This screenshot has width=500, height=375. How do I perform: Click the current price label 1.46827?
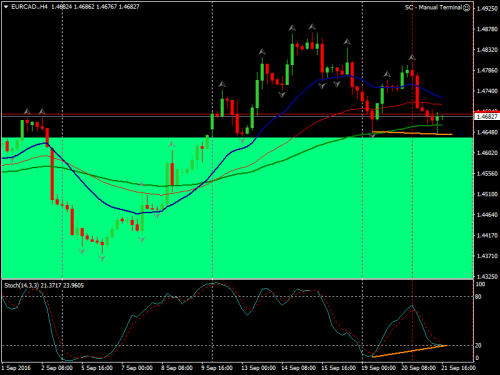487,117
